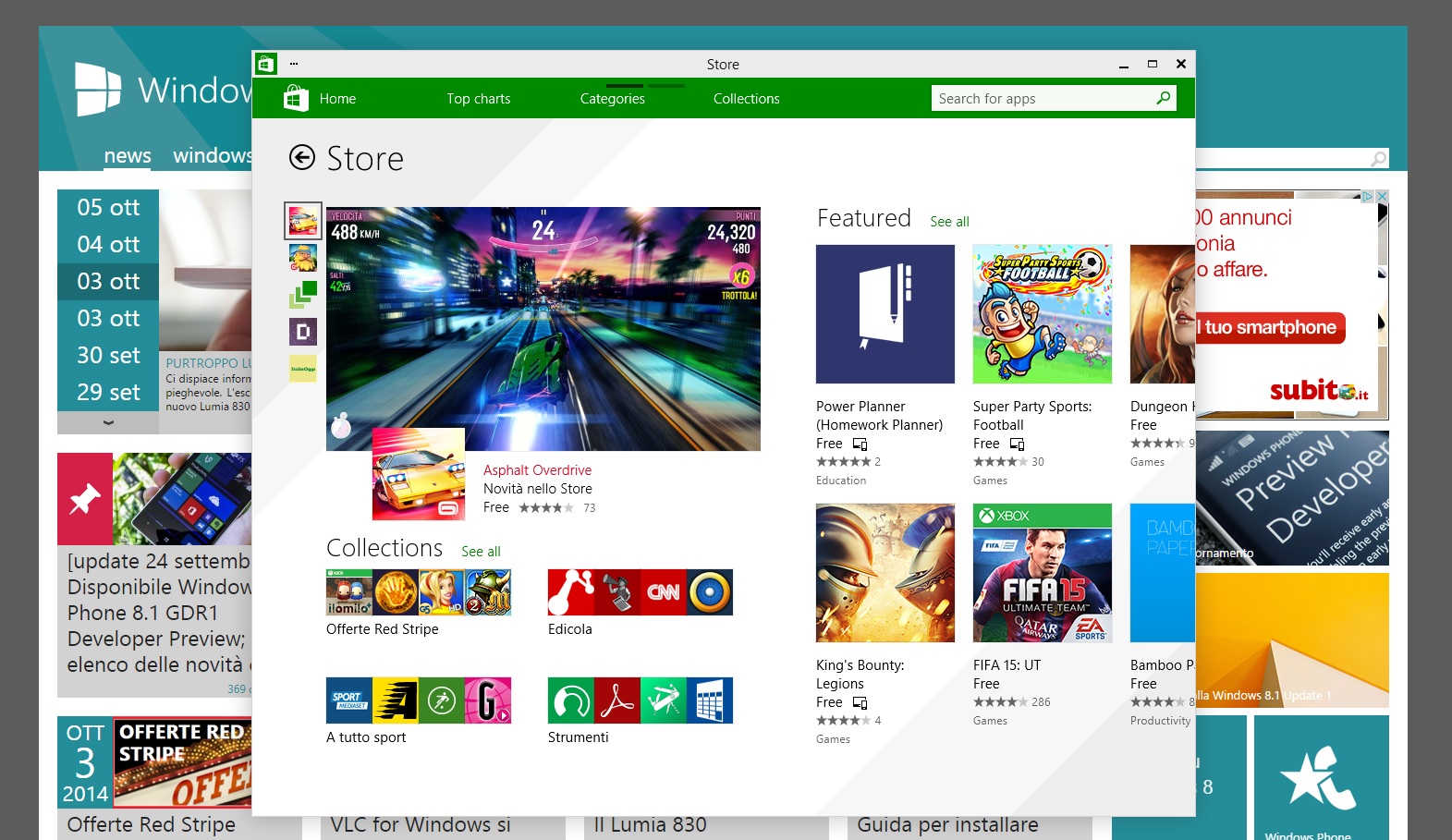Open the Strumenti collection icons
Viewport: 1452px width, 840px height.
pyautogui.click(x=641, y=700)
